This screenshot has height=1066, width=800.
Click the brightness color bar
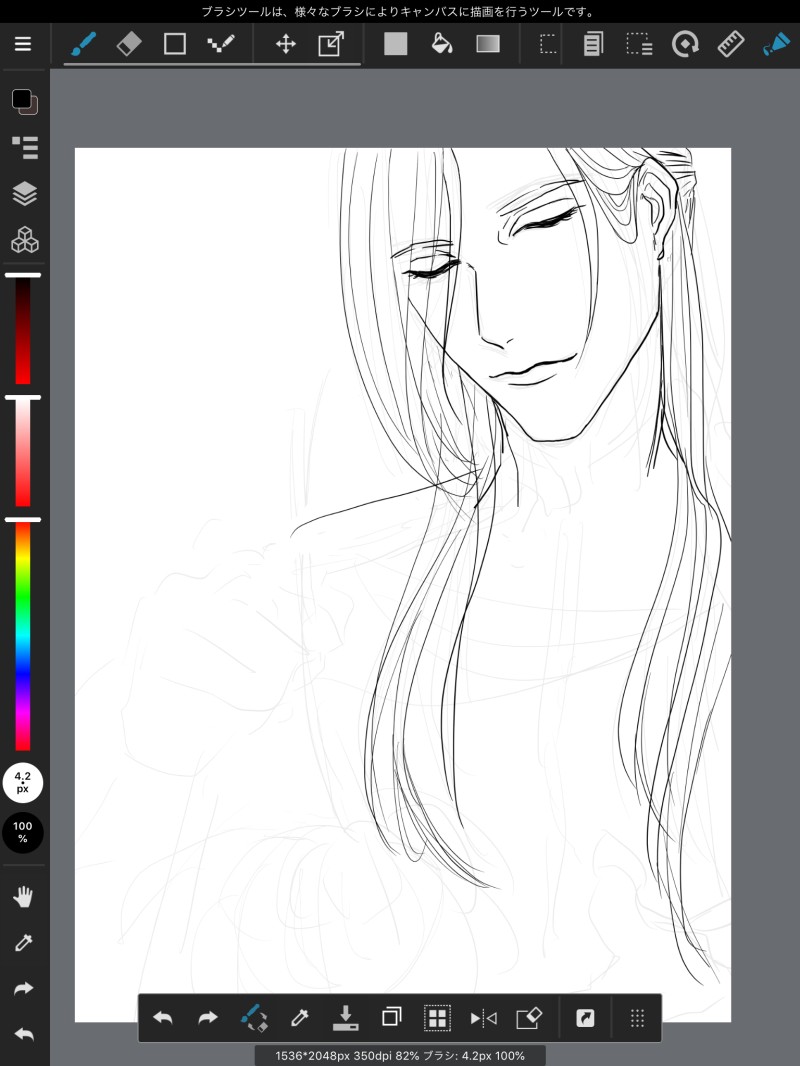[x=23, y=330]
